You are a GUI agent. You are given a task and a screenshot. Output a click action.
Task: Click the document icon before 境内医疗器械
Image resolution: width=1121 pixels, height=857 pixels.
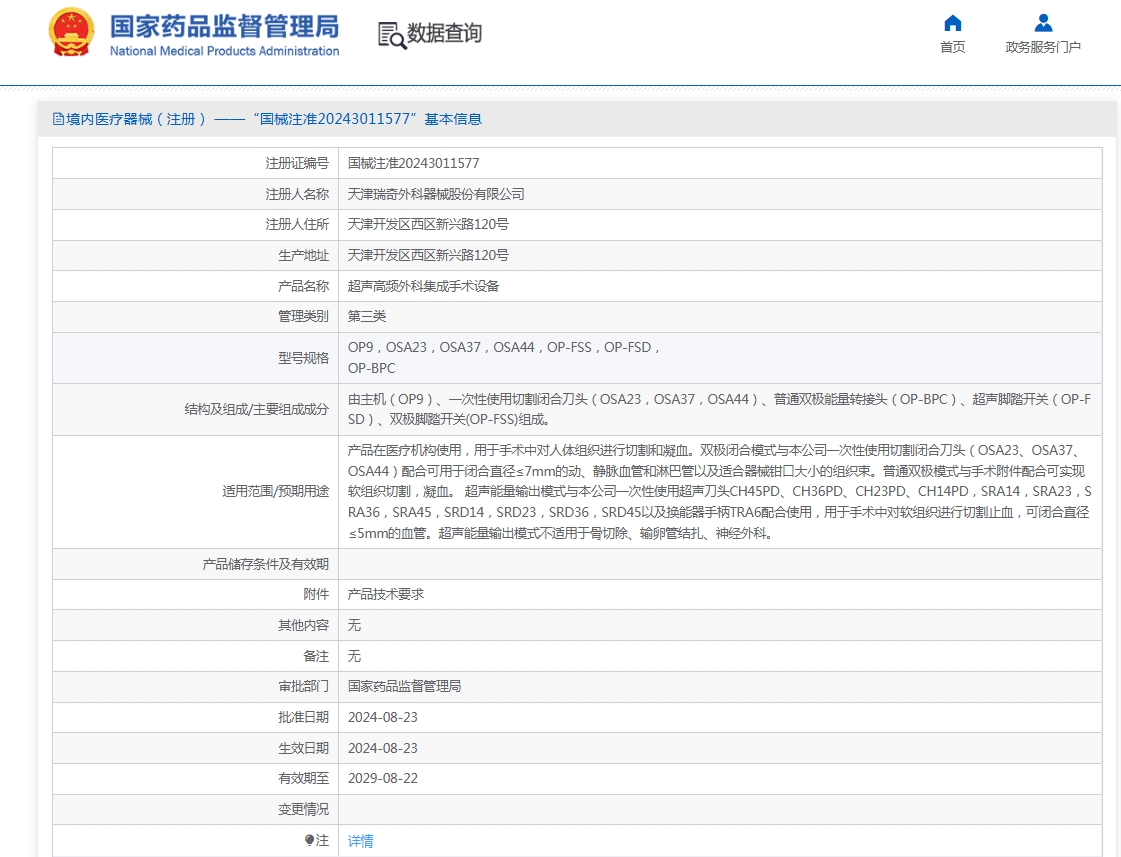pos(58,119)
